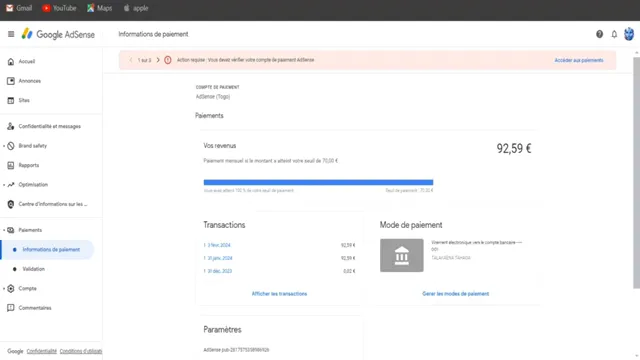
Task: Open the account profile avatar
Action: click(x=629, y=34)
